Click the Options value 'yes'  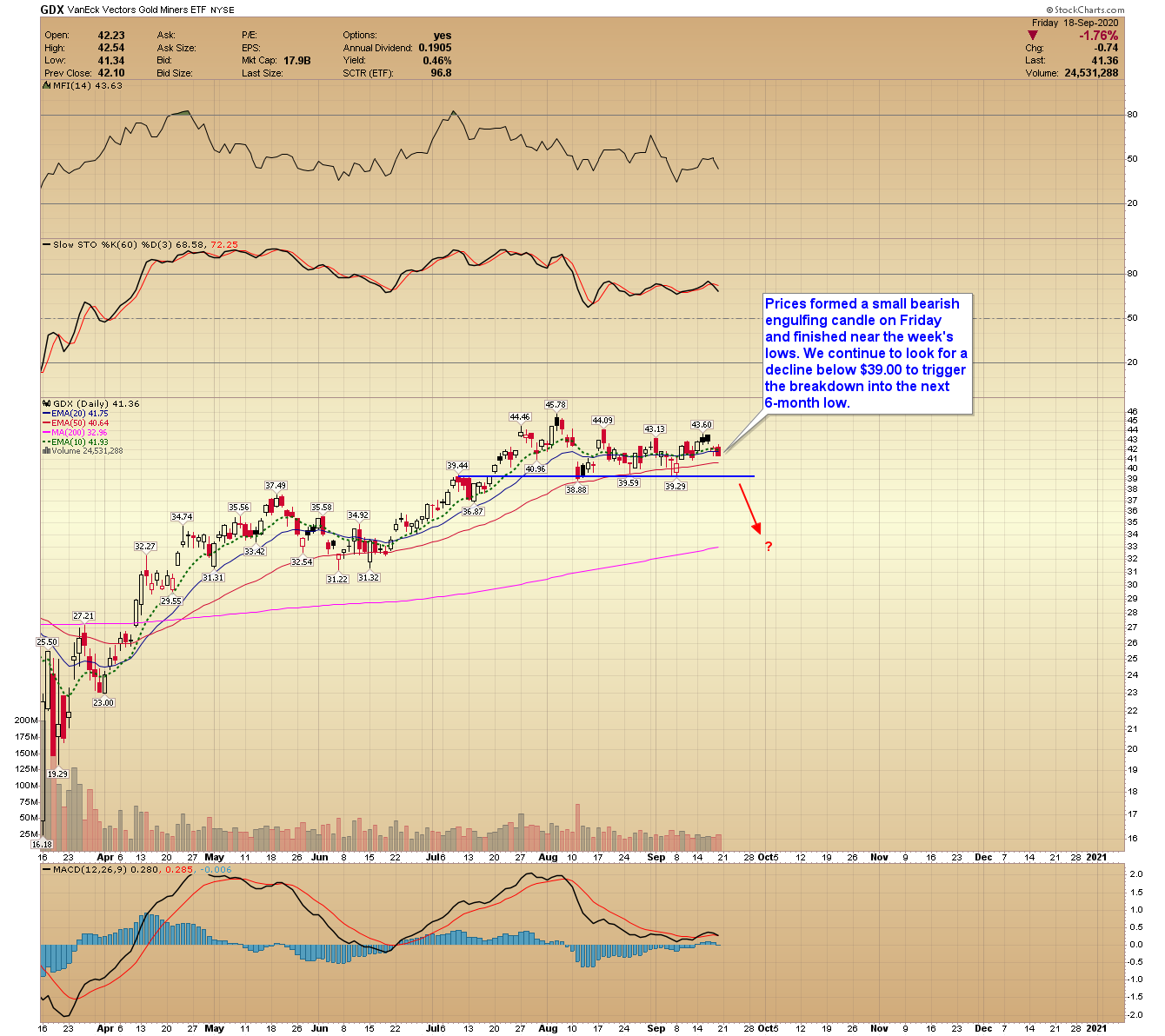coord(443,36)
